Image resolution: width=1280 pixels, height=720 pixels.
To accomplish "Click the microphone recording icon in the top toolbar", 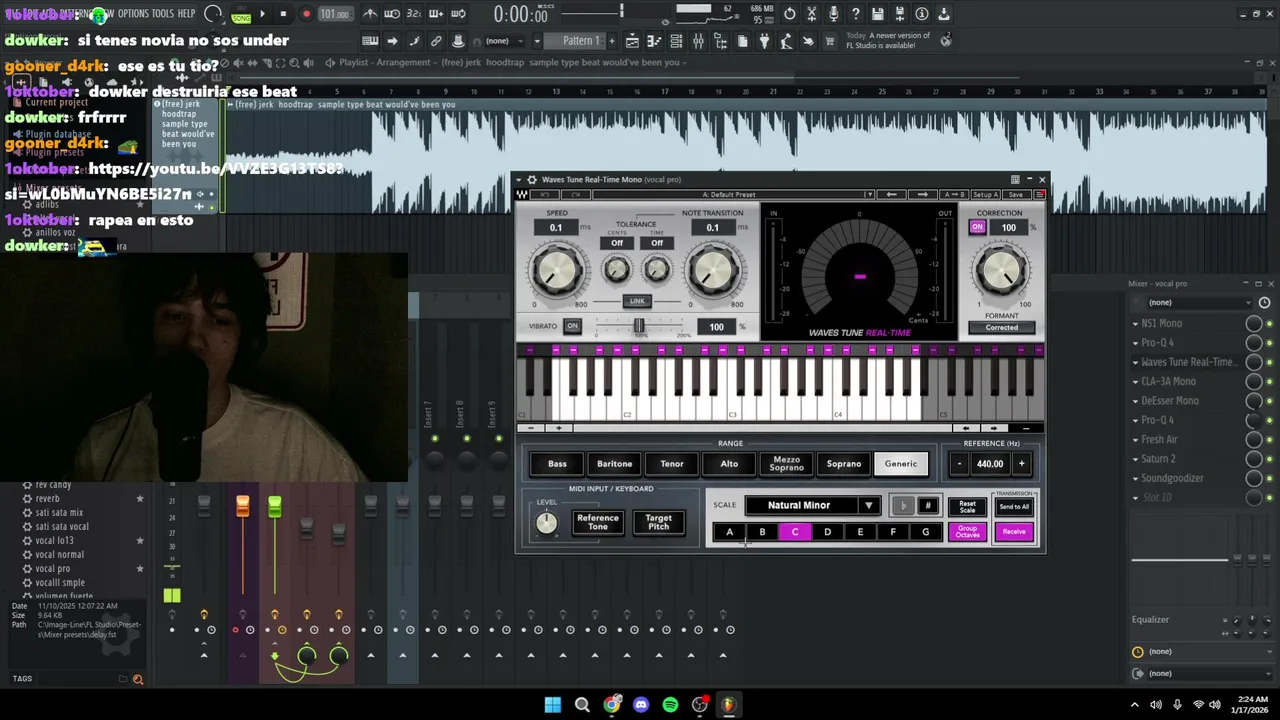I will click(x=834, y=14).
